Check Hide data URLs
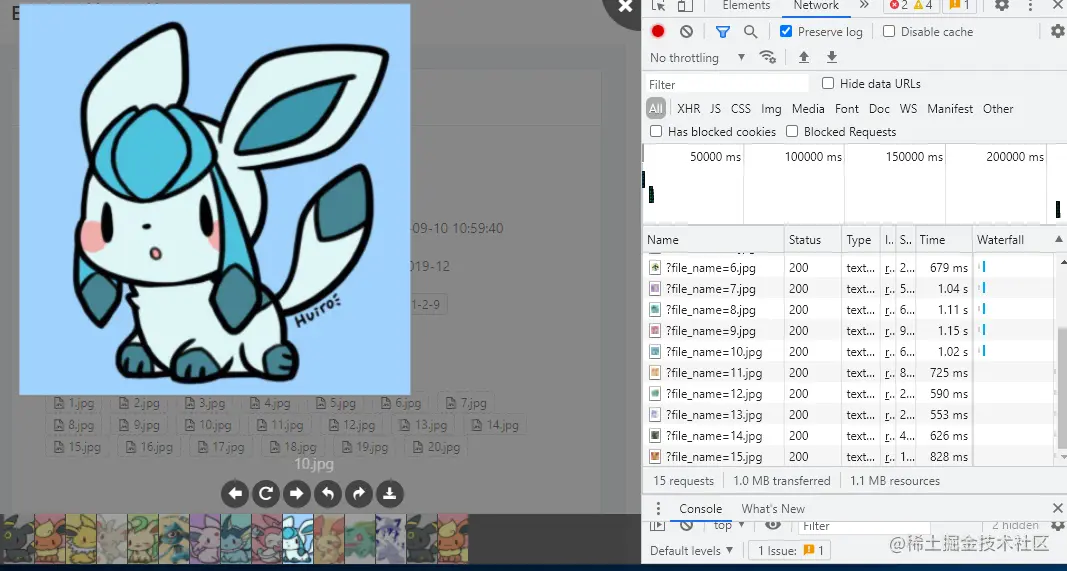This screenshot has height=571, width=1067. pyautogui.click(x=828, y=84)
